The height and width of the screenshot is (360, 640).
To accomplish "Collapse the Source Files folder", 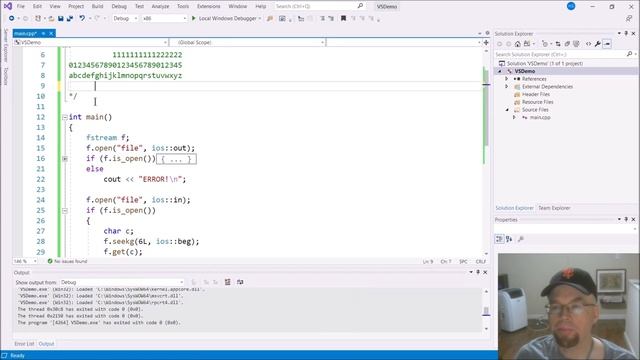I will tap(507, 110).
